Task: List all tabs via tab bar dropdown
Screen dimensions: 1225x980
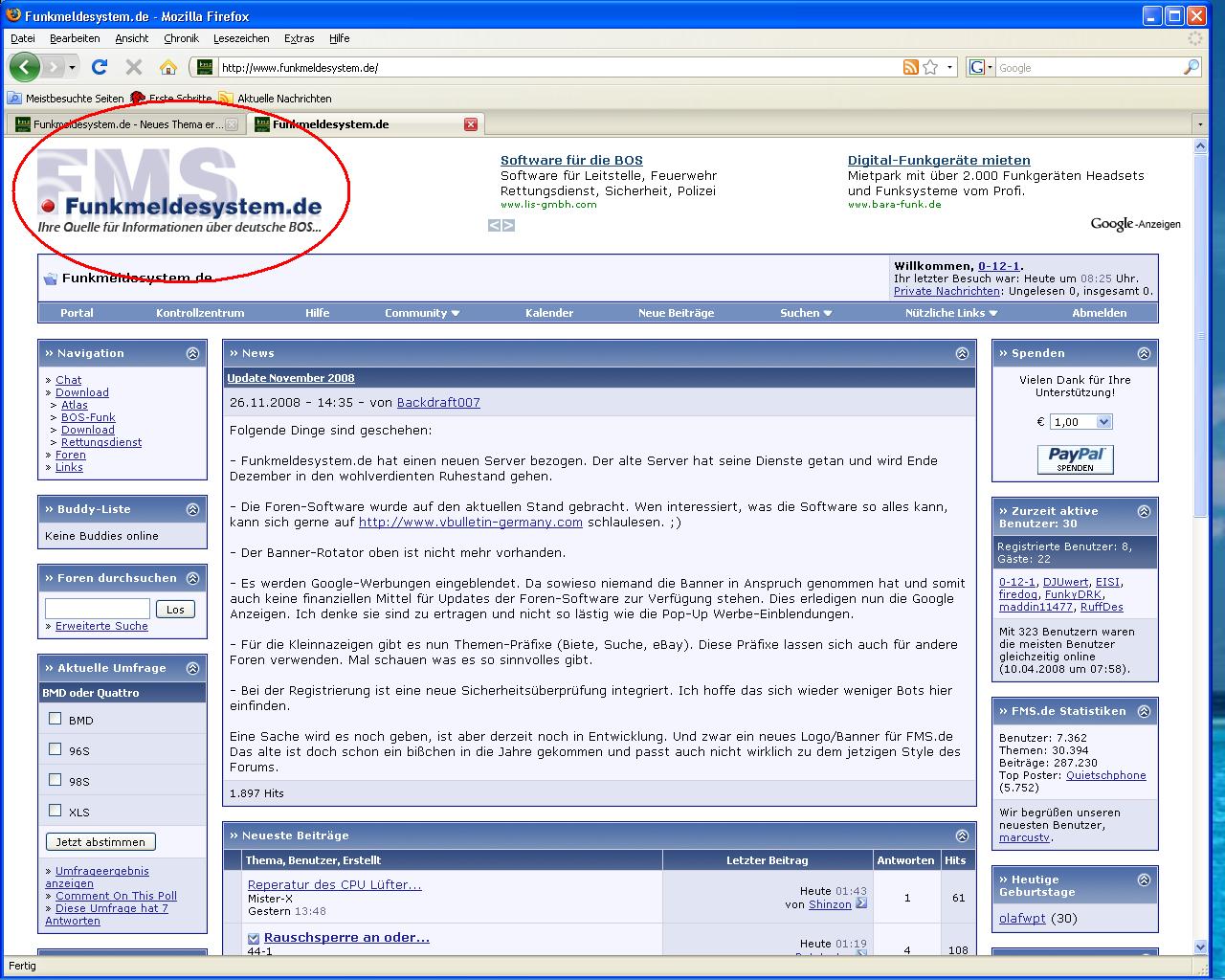Action: (x=1200, y=124)
